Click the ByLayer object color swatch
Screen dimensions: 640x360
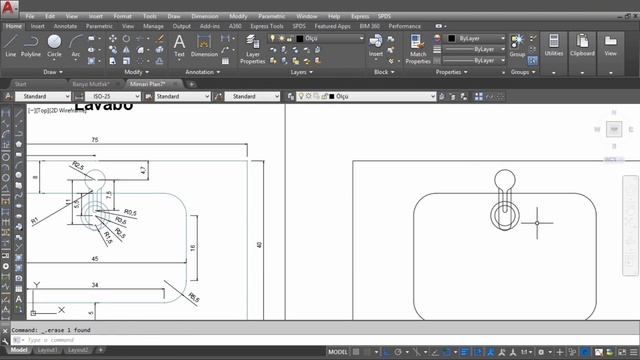click(x=451, y=38)
